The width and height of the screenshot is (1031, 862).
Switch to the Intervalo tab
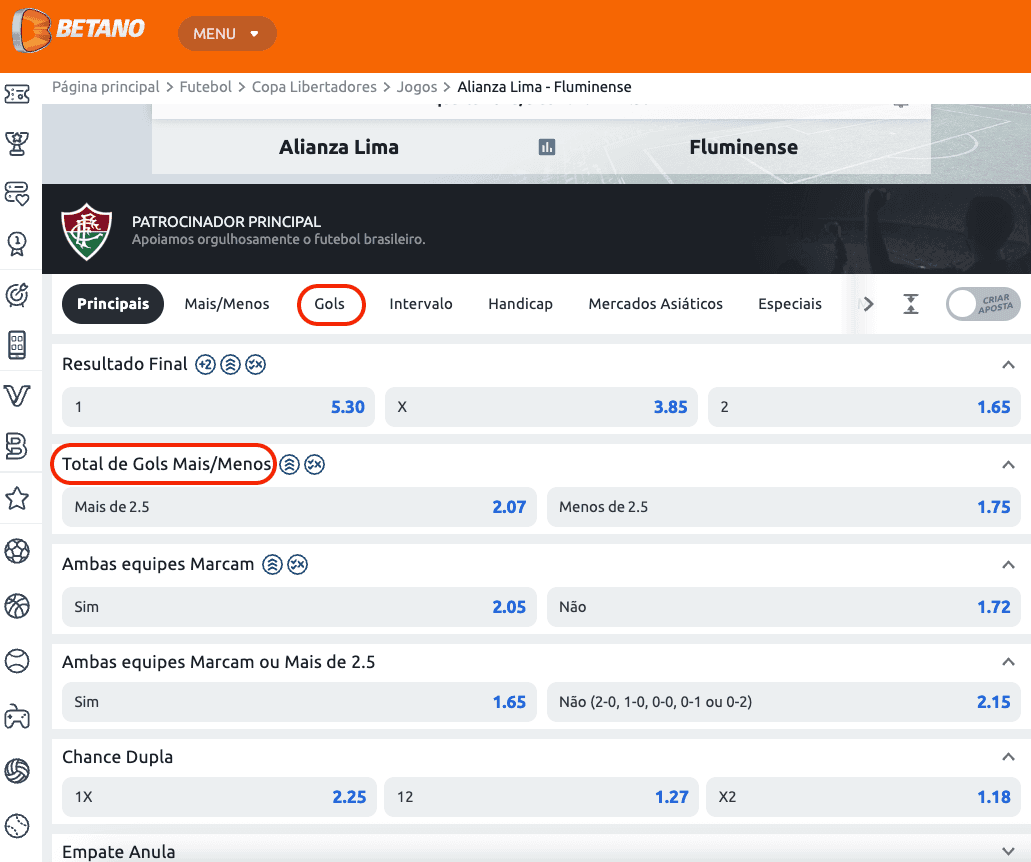click(x=421, y=304)
